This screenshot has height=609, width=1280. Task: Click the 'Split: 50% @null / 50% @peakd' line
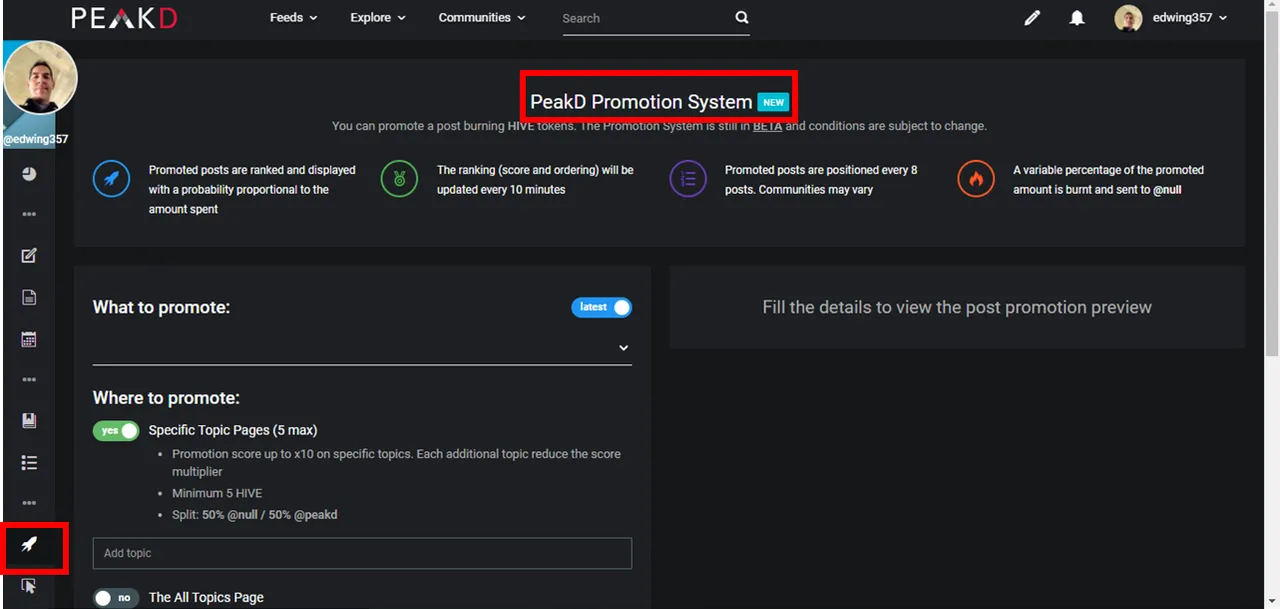[x=254, y=515]
